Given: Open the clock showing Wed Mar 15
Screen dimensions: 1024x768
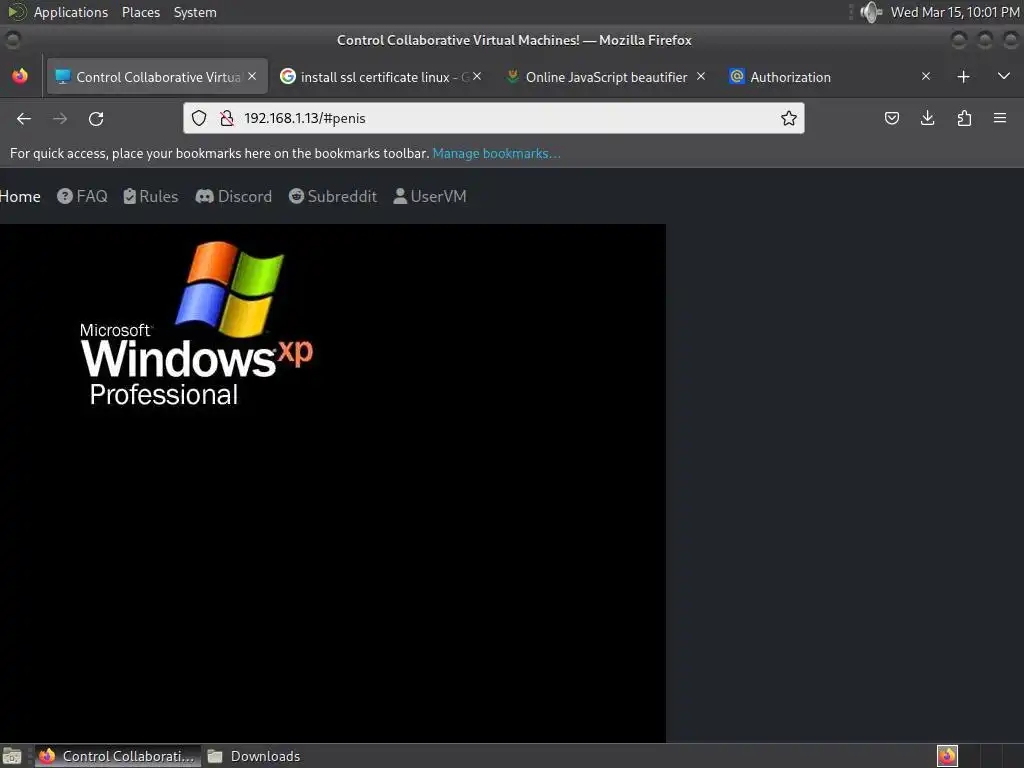Looking at the screenshot, I should pyautogui.click(x=955, y=12).
